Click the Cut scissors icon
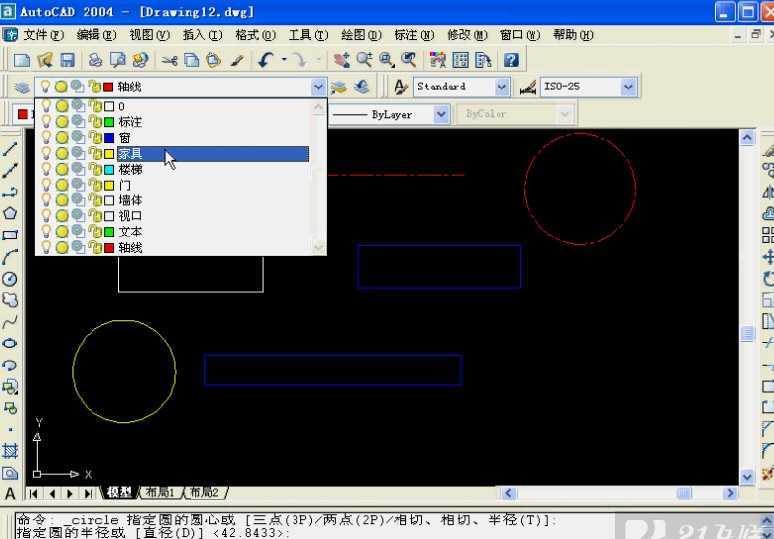Image resolution: width=774 pixels, height=539 pixels. click(x=169, y=60)
